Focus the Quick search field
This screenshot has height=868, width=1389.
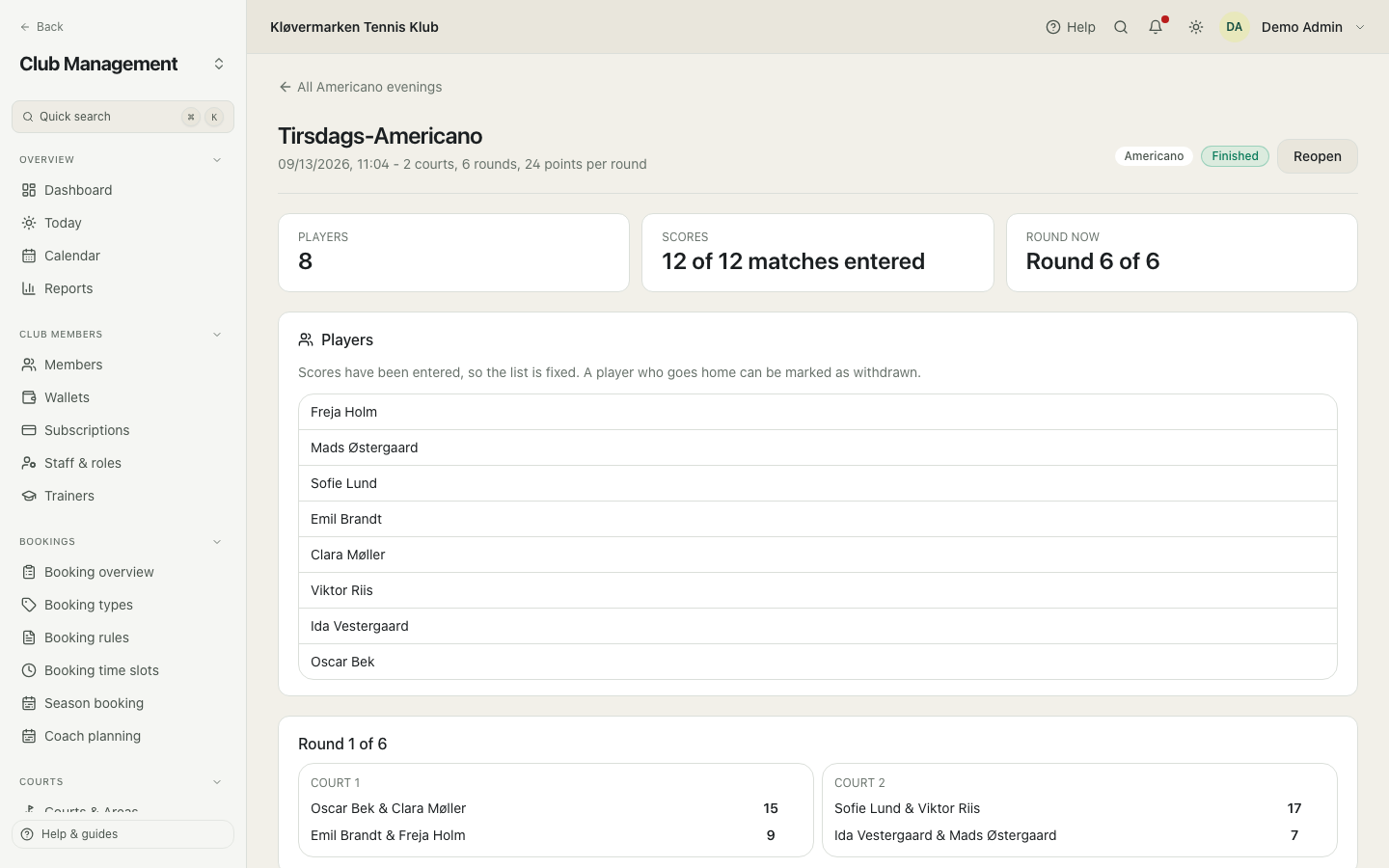[x=123, y=117]
